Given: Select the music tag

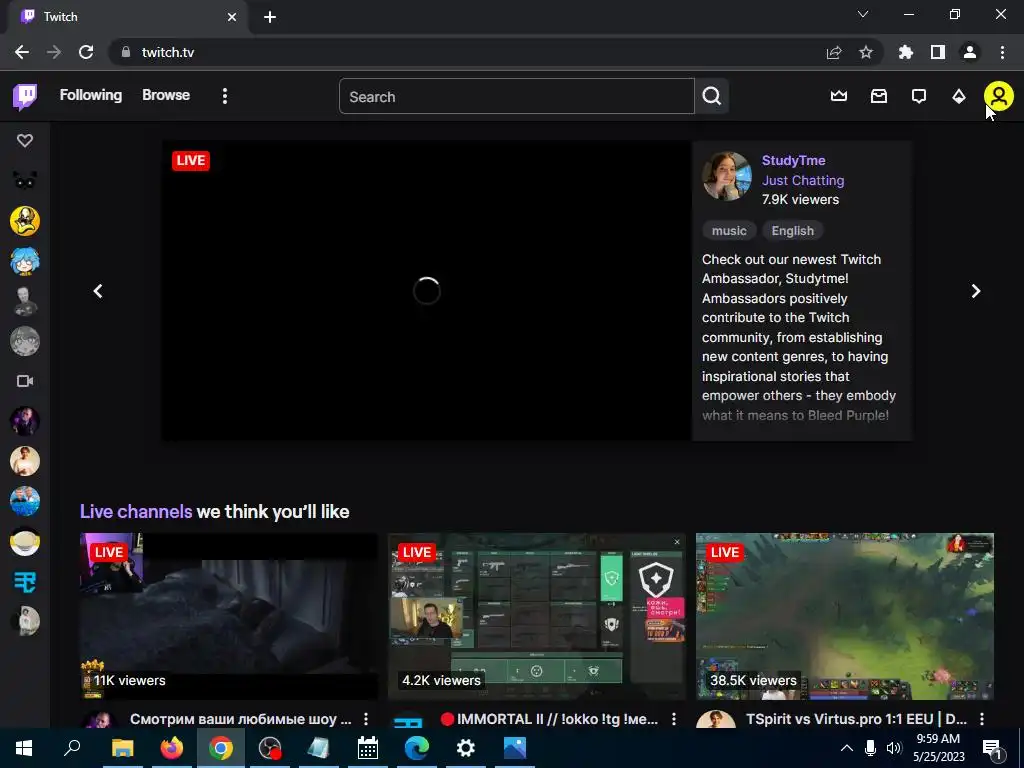Looking at the screenshot, I should click(729, 231).
